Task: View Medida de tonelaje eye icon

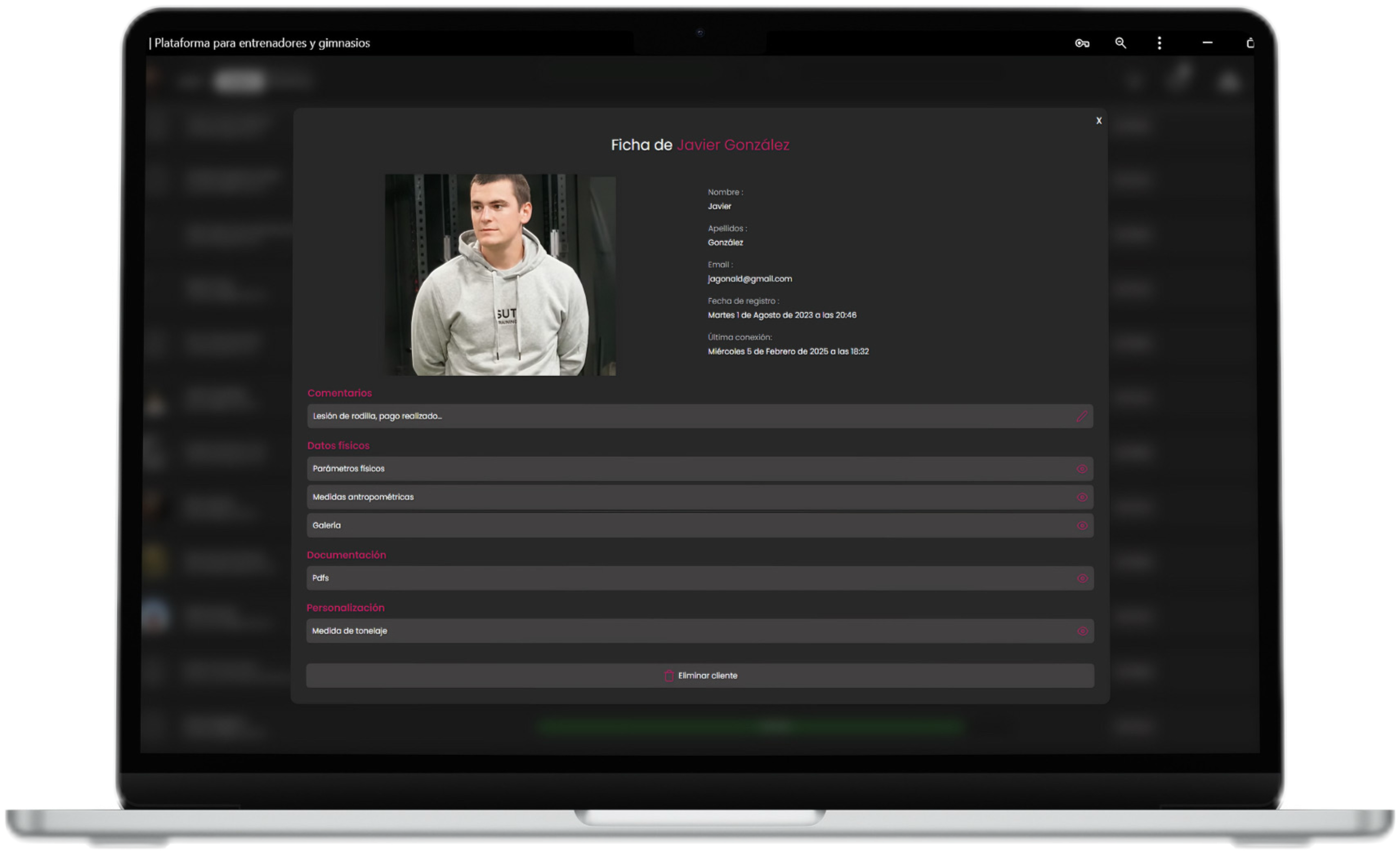Action: (x=1083, y=632)
